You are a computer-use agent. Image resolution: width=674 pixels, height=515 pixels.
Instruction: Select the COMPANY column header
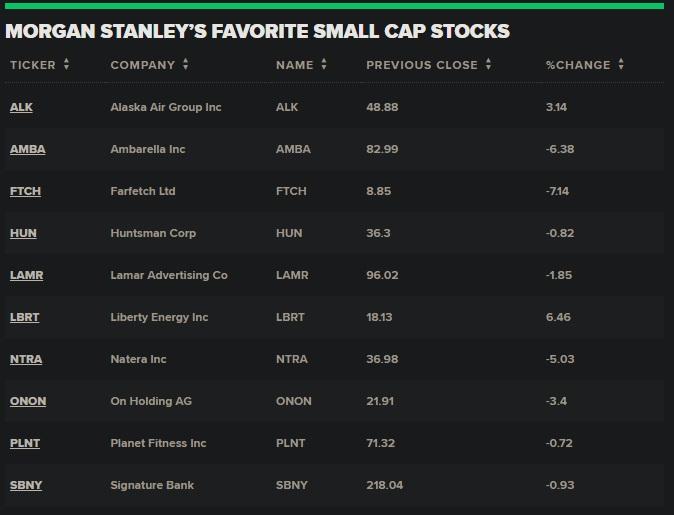click(142, 65)
